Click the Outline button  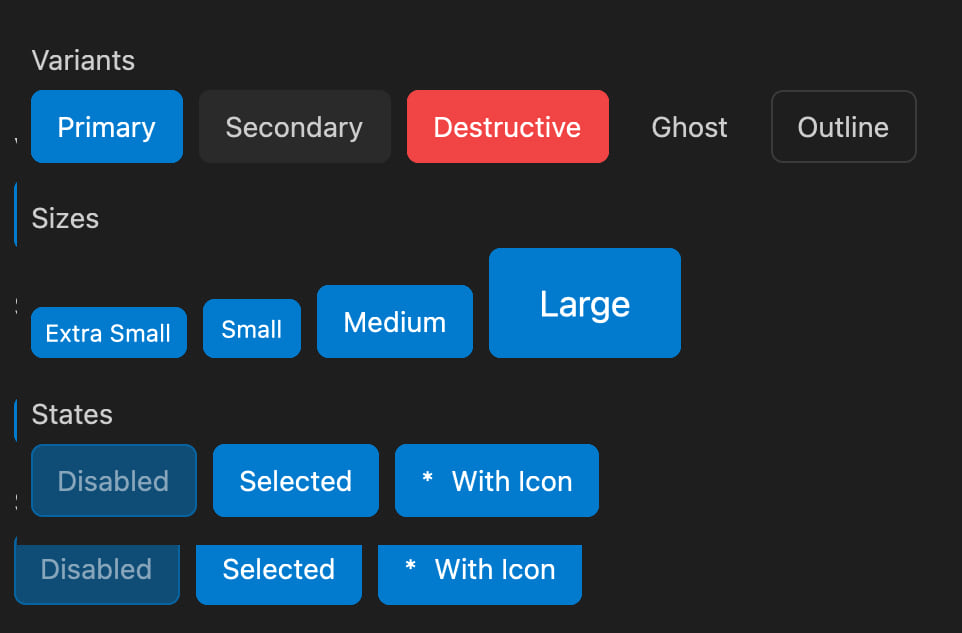(x=843, y=127)
